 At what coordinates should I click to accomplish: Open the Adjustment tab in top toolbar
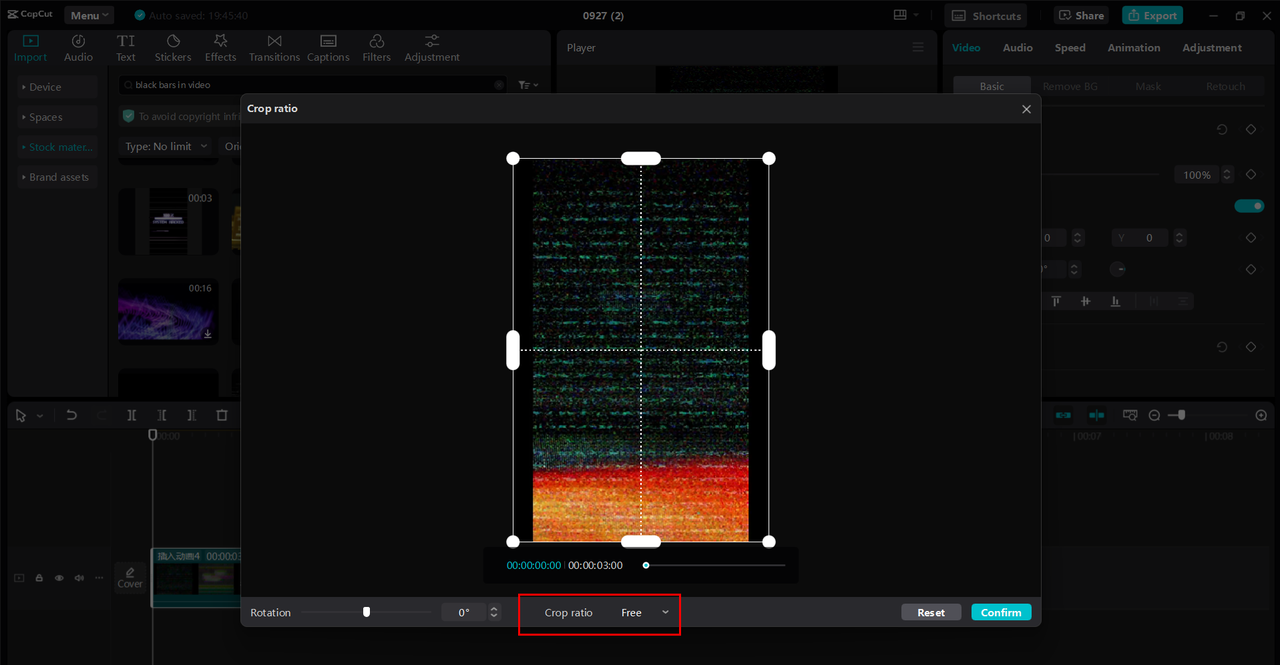point(432,48)
